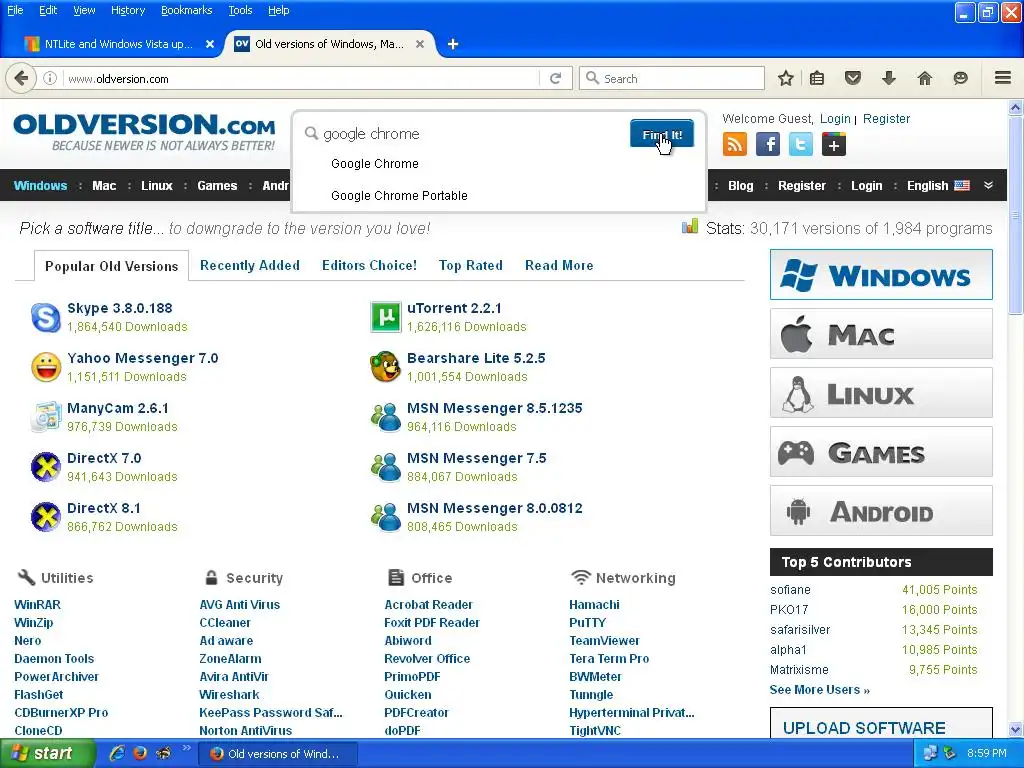Select Google Chrome suggestion
This screenshot has width=1024, height=768.
click(375, 164)
